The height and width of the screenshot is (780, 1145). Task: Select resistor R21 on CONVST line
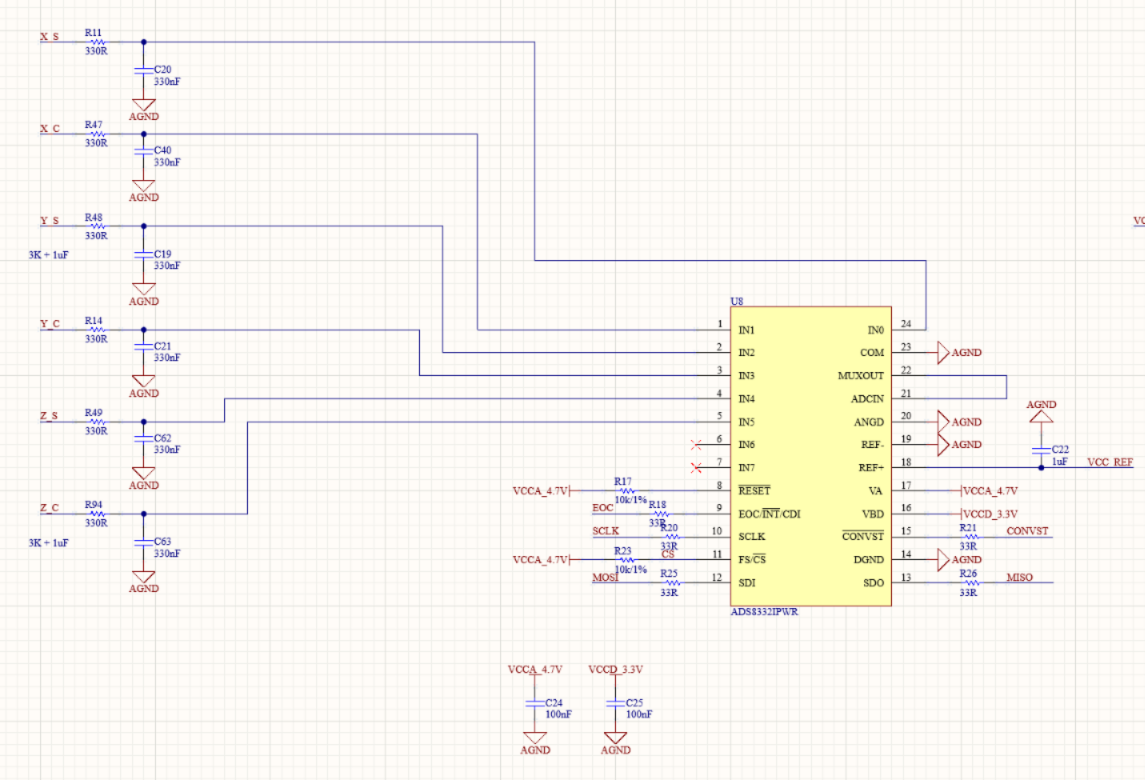(970, 537)
